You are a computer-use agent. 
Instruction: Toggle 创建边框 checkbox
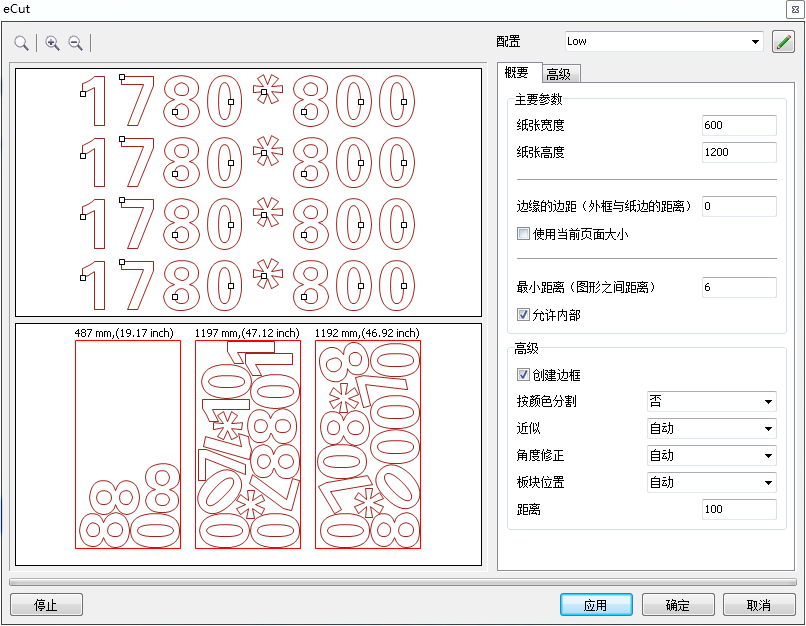(523, 375)
